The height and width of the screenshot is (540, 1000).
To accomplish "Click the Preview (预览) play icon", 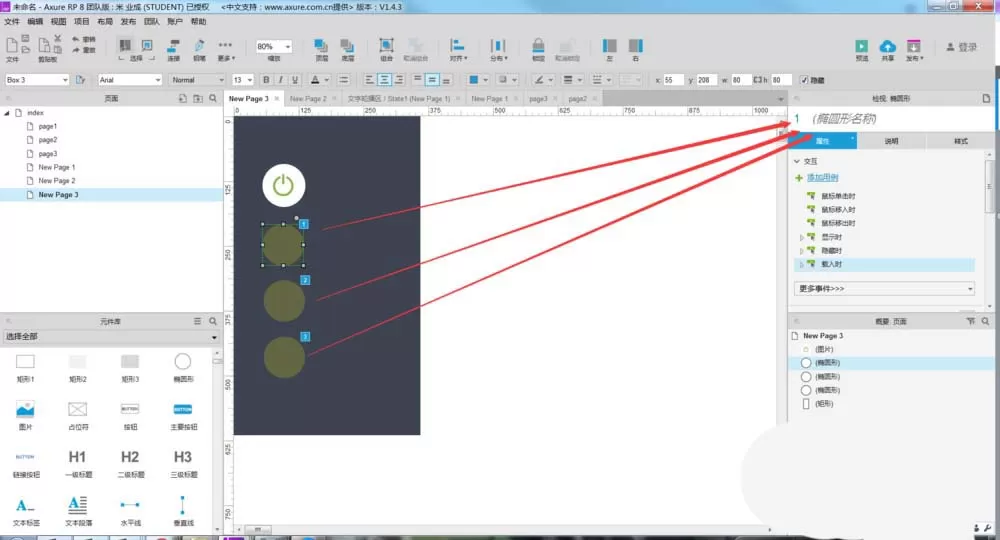I will pyautogui.click(x=861, y=47).
